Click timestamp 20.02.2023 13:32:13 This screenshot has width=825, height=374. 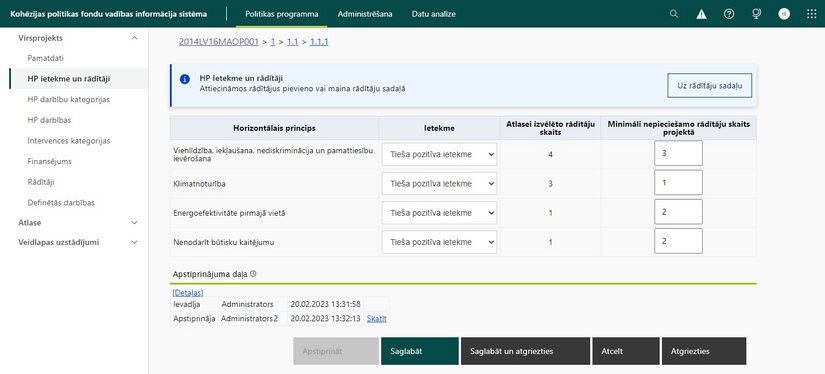(x=325, y=318)
